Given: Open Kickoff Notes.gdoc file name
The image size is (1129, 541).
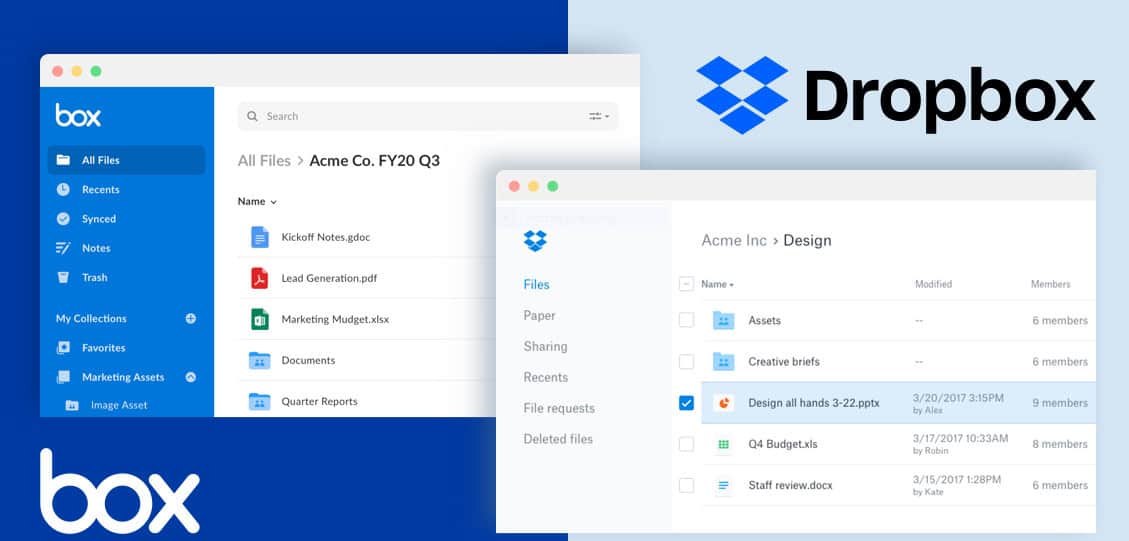Looking at the screenshot, I should coord(325,237).
